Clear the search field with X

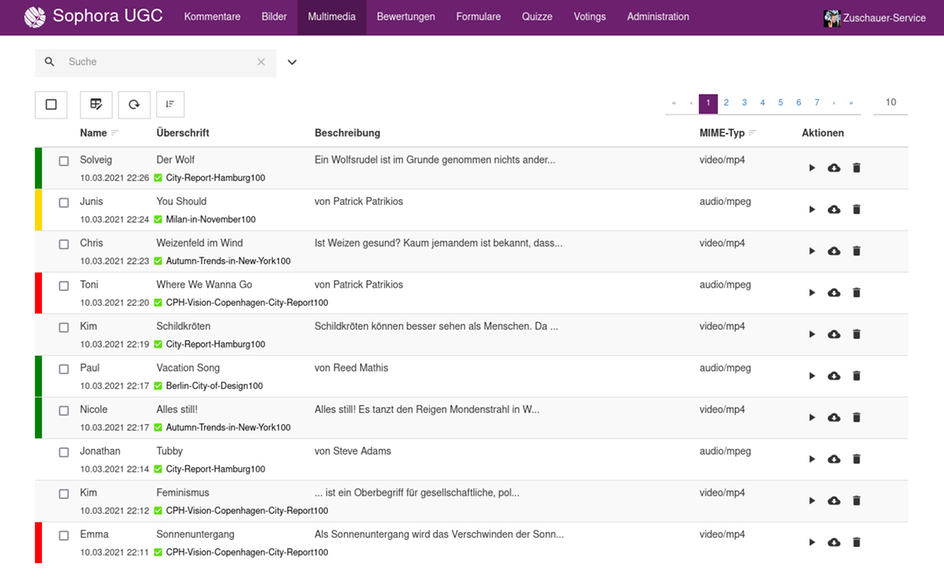tap(261, 62)
